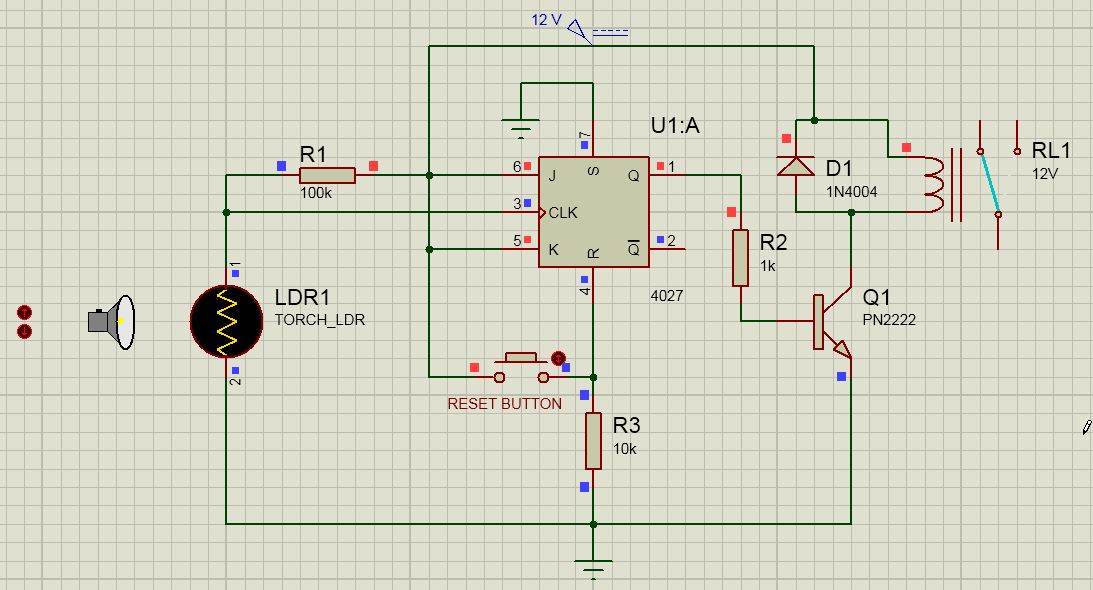Click the lower red actuator beside the torch
The image size is (1093, 590).
24,331
